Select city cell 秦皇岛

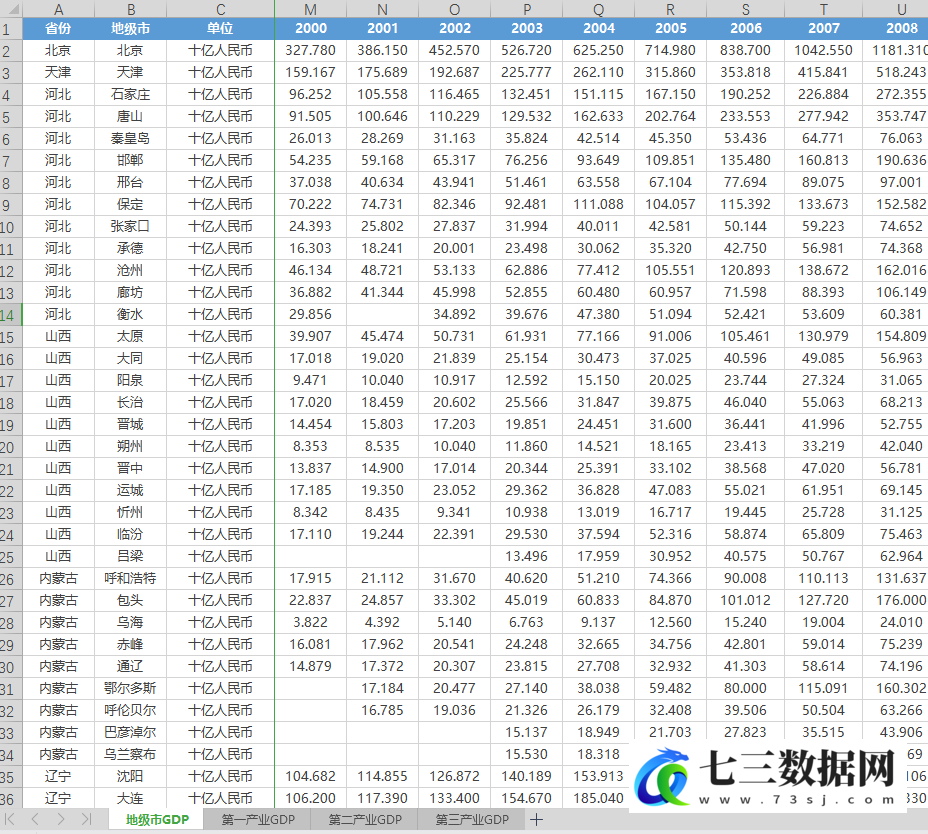tap(131, 139)
